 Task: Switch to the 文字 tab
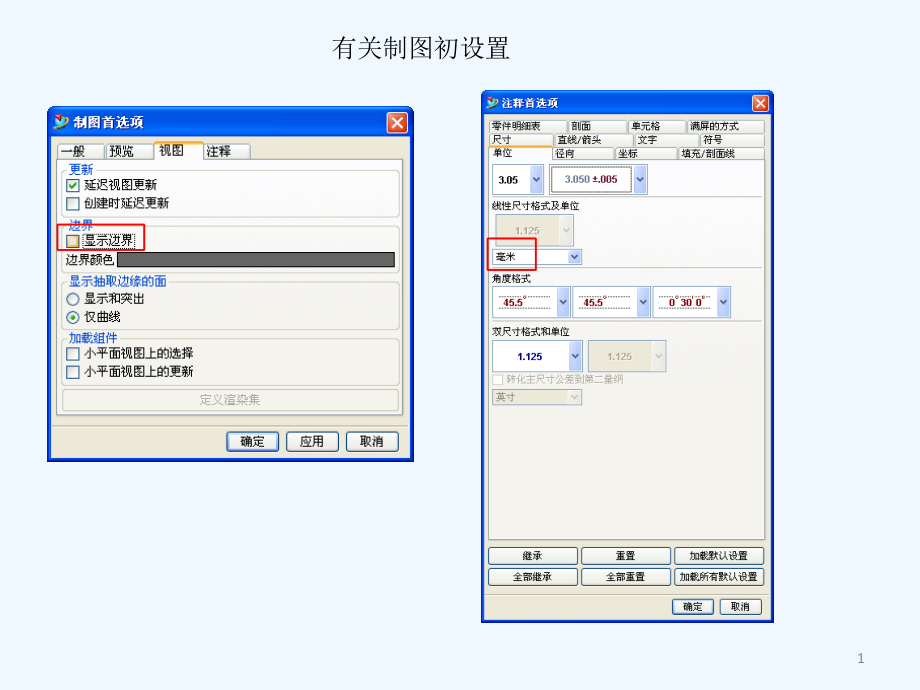tap(650, 140)
